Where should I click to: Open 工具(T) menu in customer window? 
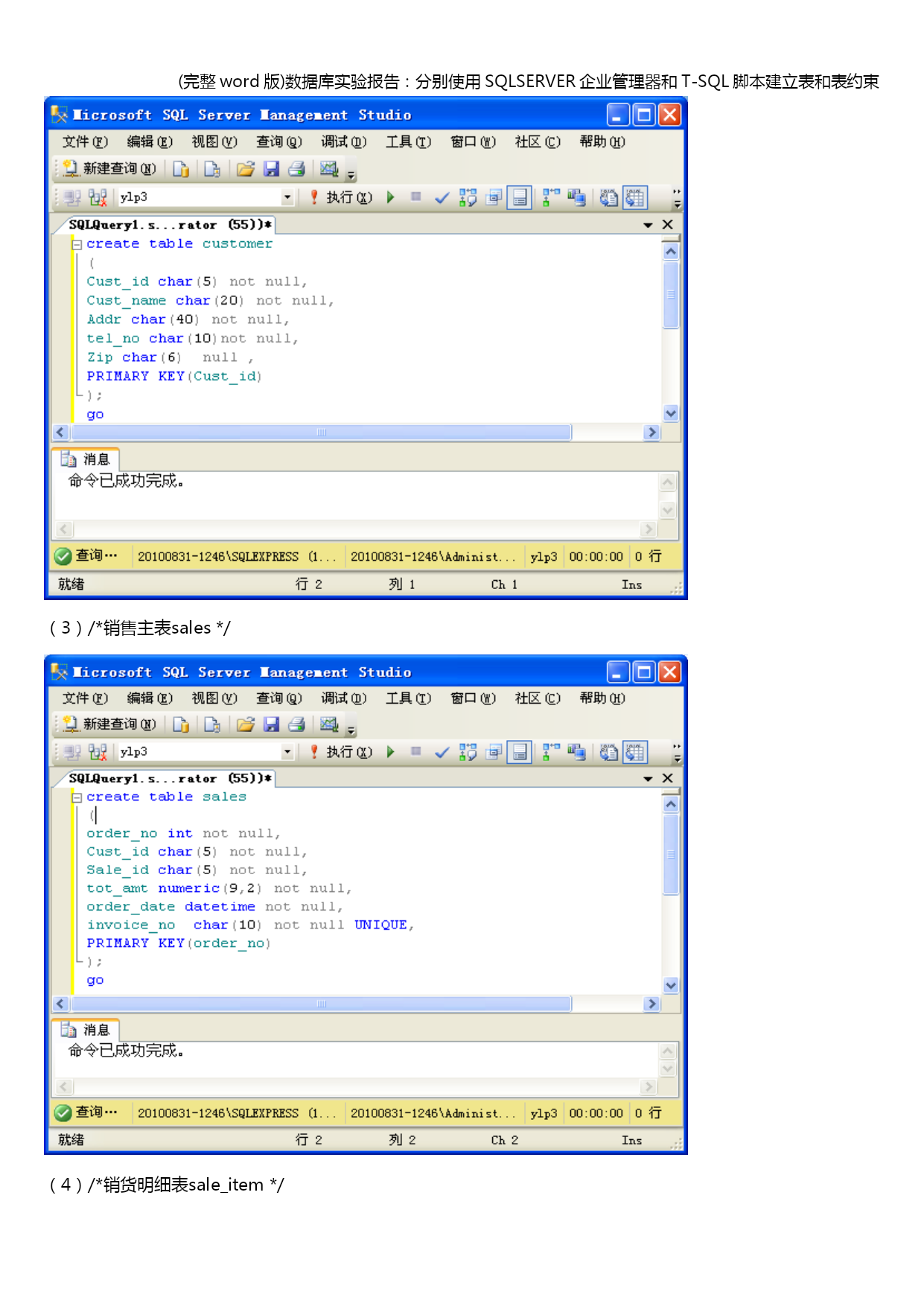408,141
